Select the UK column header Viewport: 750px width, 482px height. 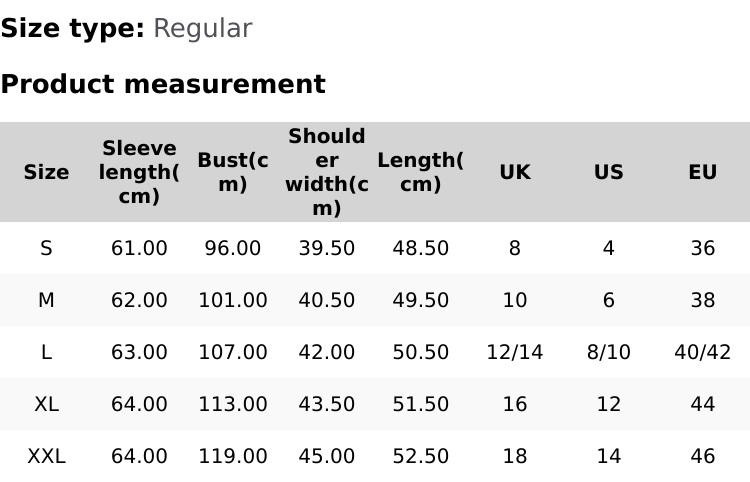(x=514, y=172)
